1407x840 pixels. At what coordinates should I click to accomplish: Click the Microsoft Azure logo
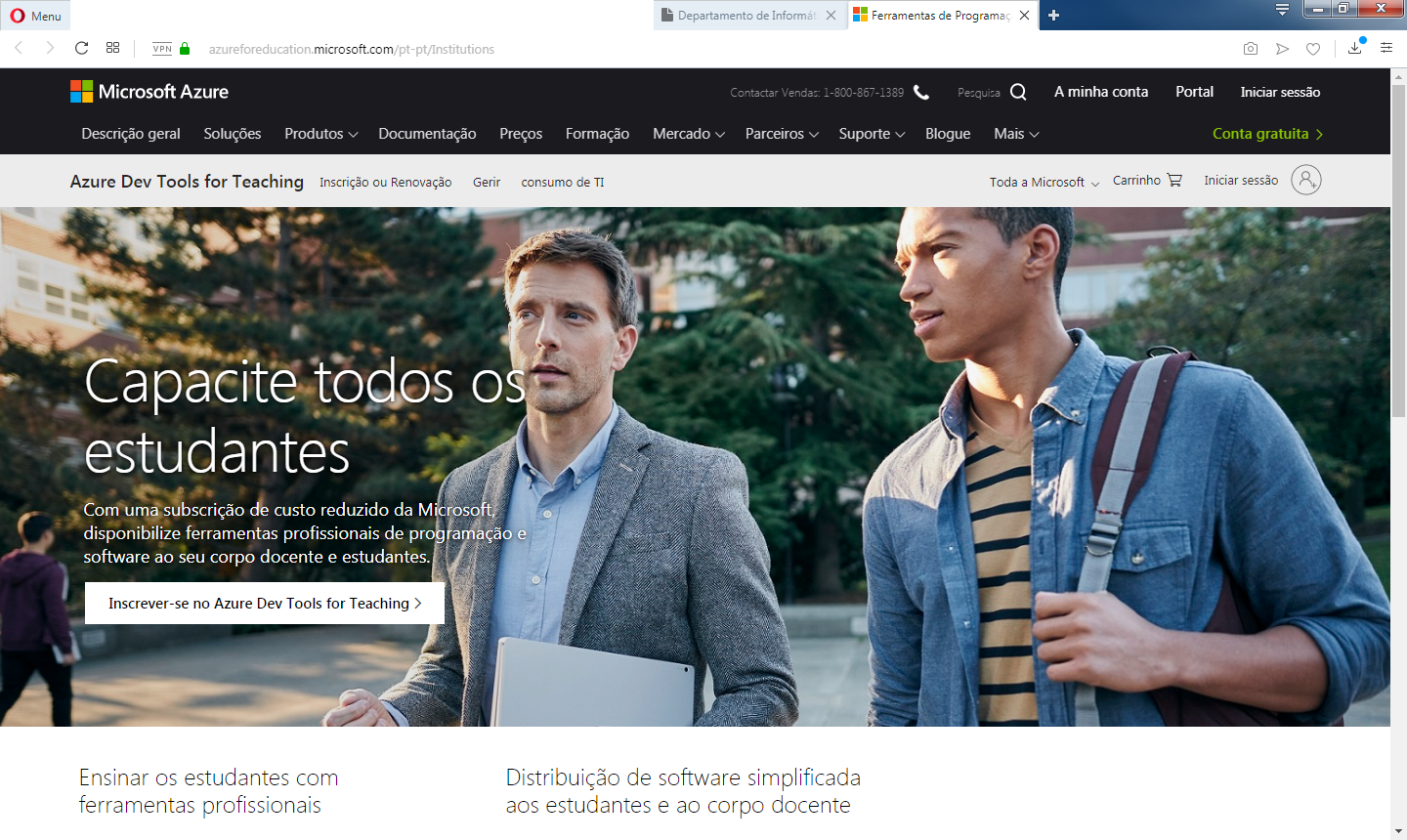[x=149, y=92]
